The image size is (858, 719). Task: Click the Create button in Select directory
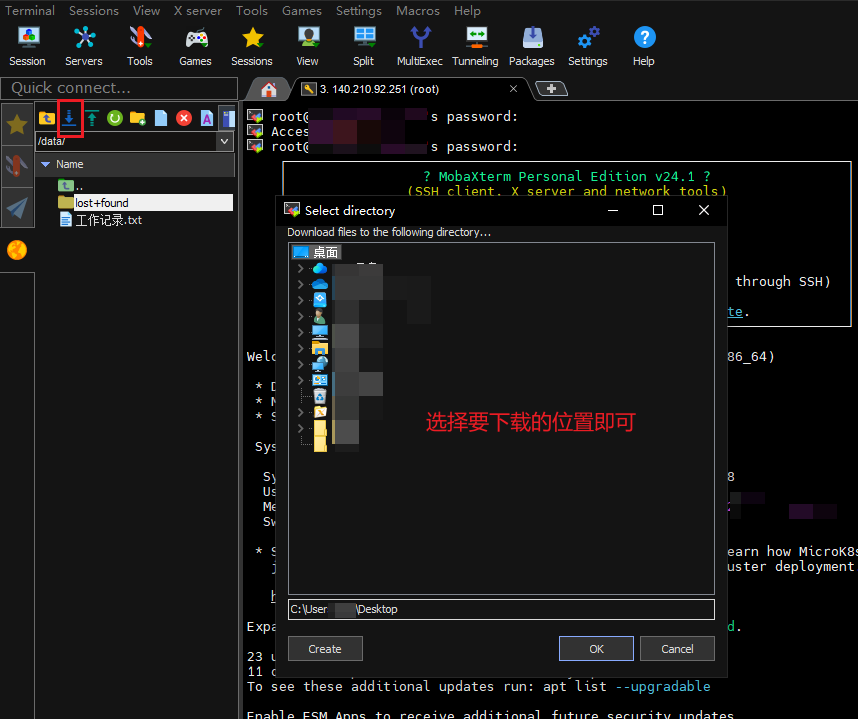[x=325, y=649]
